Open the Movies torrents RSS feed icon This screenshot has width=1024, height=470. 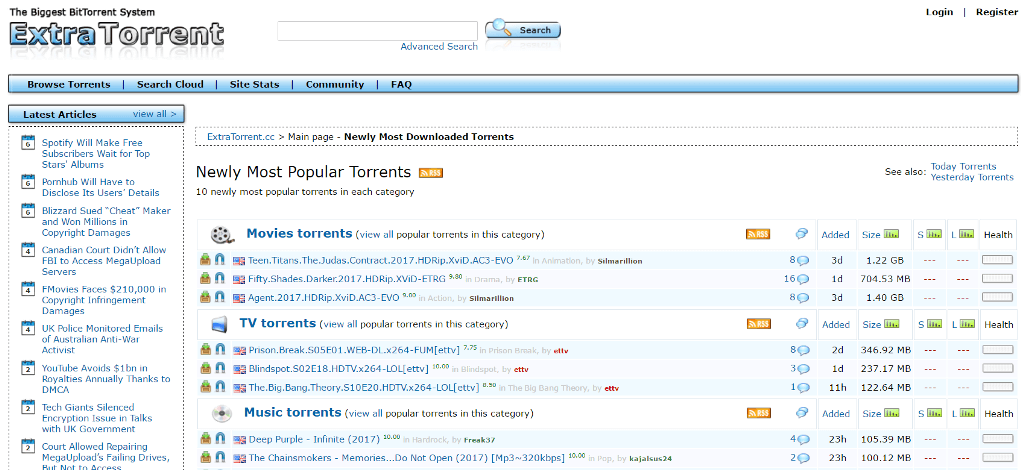758,234
